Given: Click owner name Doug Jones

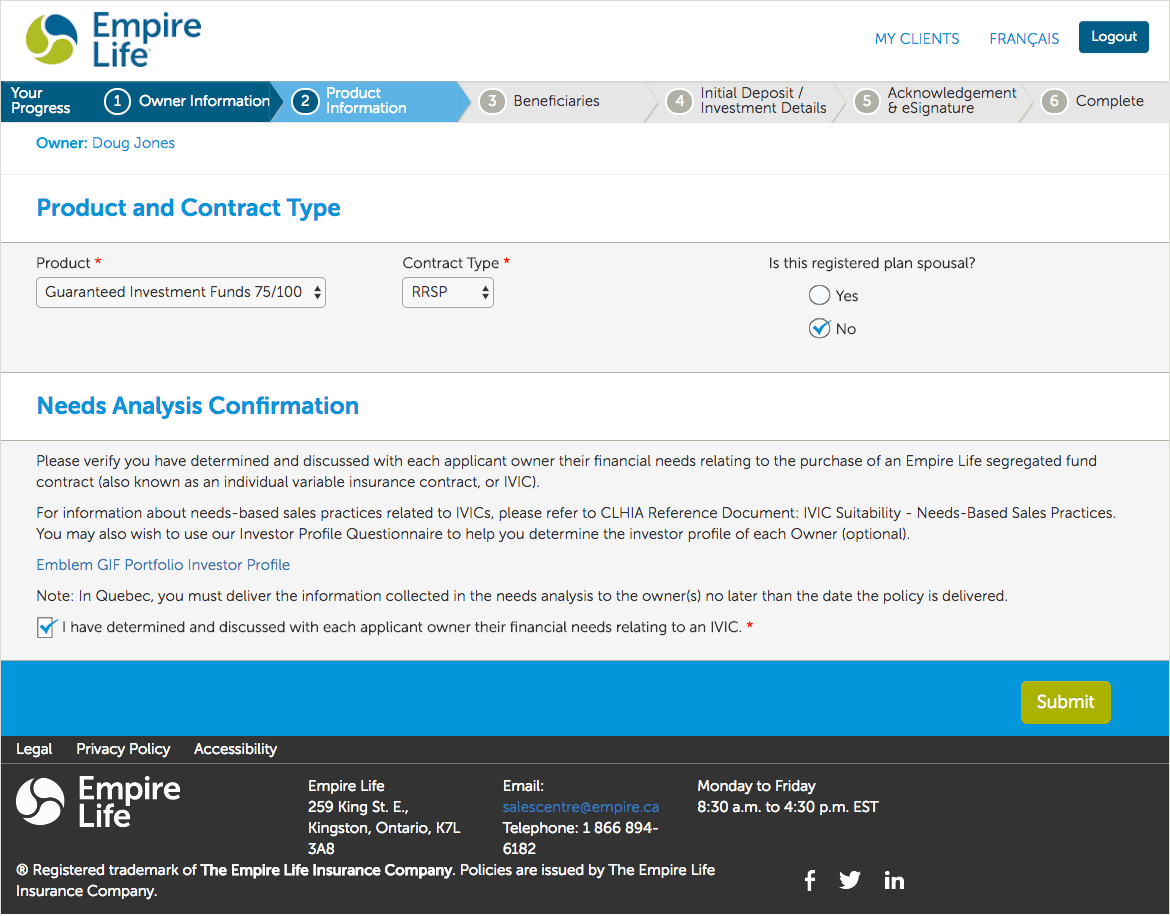Looking at the screenshot, I should [134, 143].
